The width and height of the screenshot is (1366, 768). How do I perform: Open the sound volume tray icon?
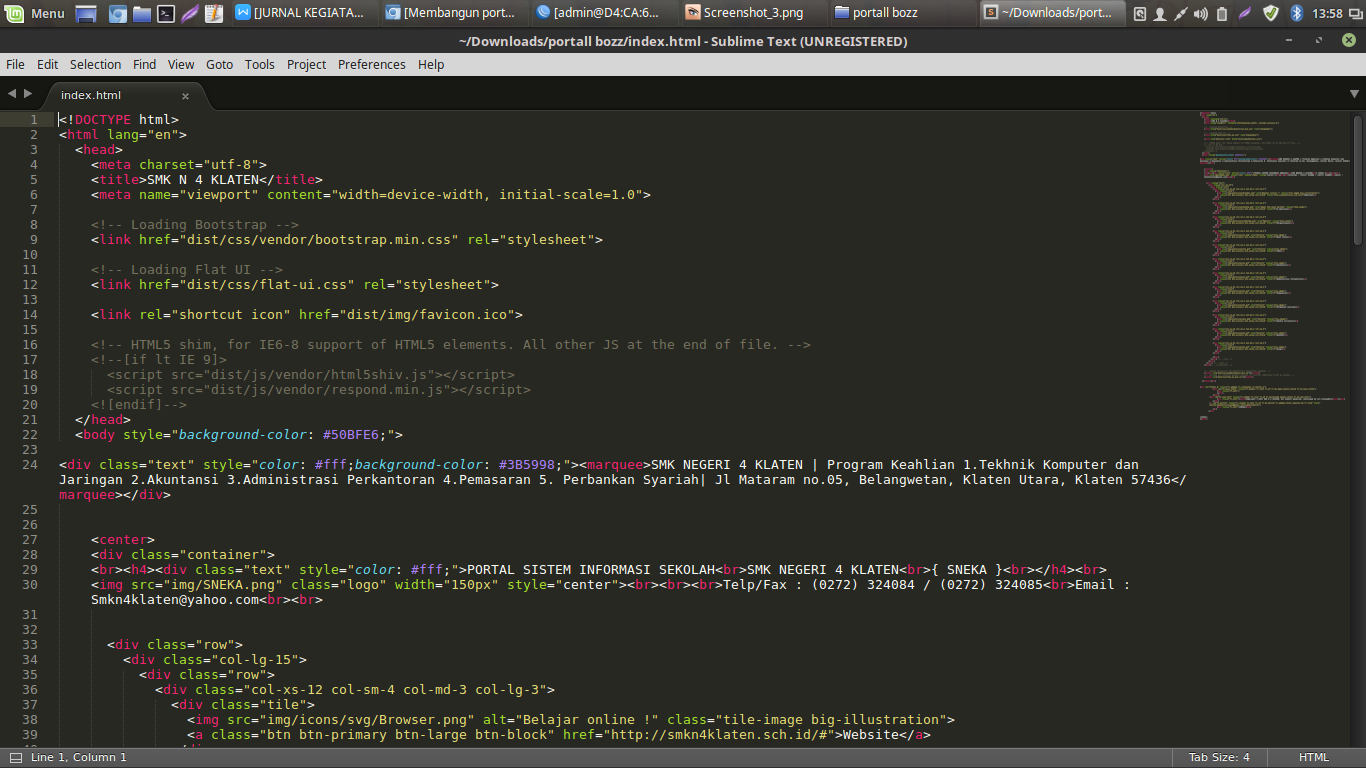coord(1202,13)
